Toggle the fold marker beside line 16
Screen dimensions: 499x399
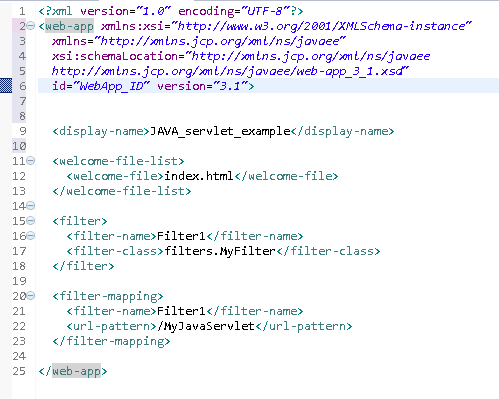30,236
